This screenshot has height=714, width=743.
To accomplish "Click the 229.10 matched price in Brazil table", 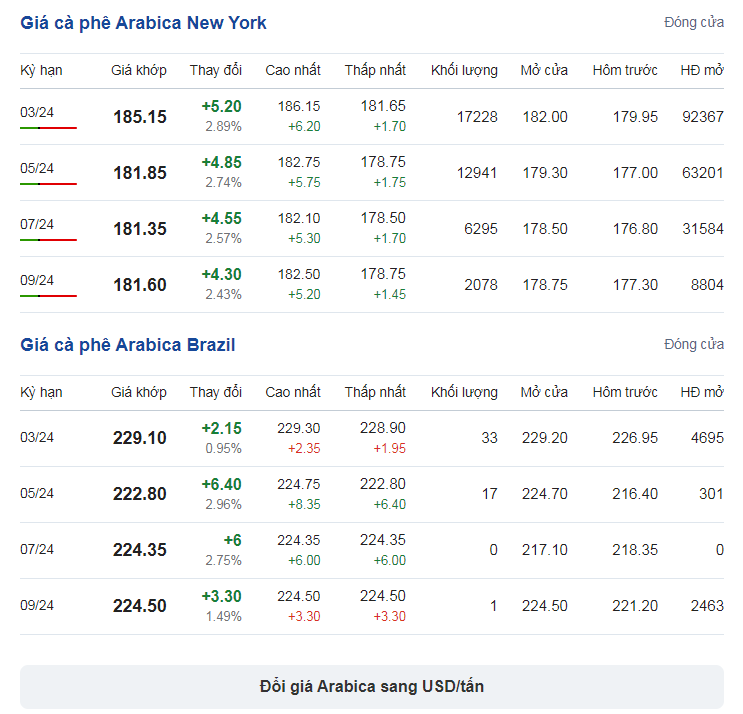I will (140, 437).
